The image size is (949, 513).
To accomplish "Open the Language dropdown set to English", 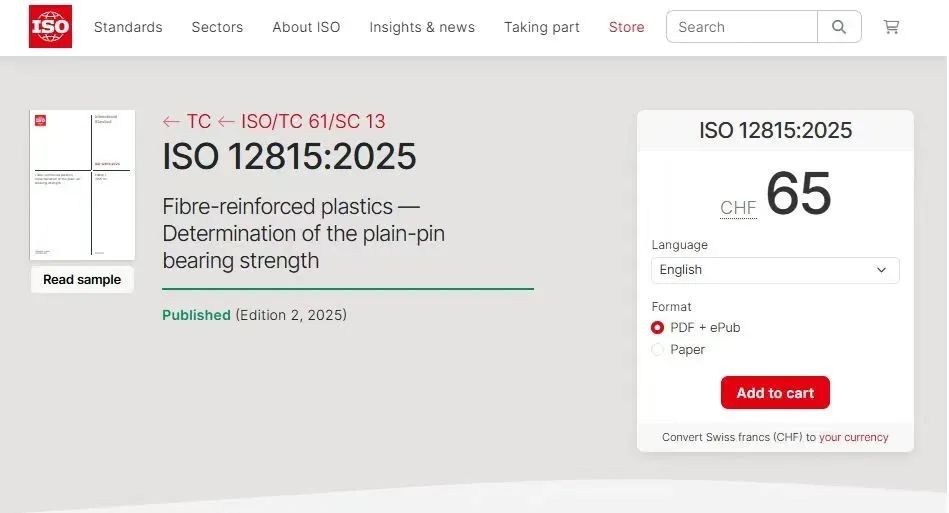I will [x=775, y=270].
